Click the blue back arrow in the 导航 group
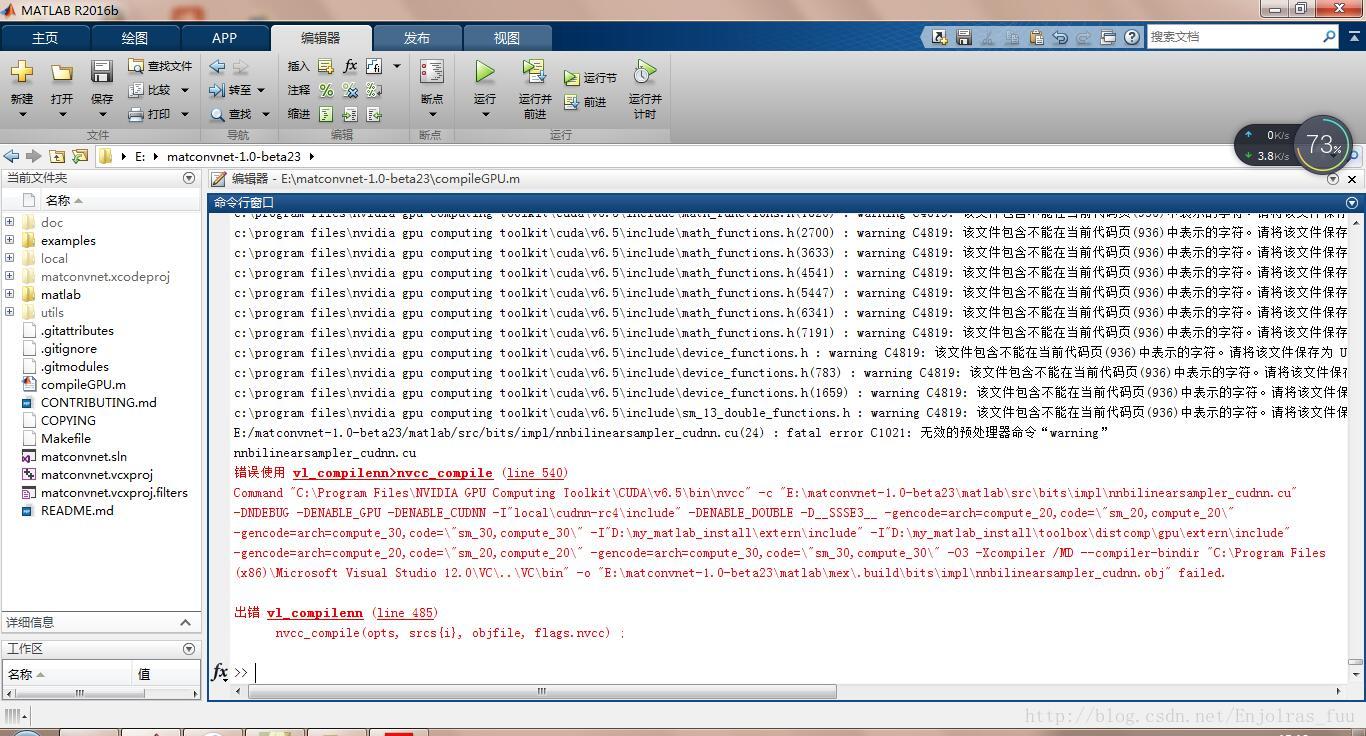This screenshot has height=736, width=1366. (x=217, y=66)
